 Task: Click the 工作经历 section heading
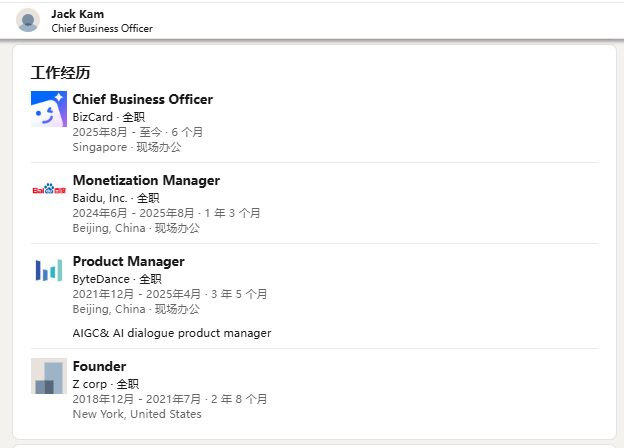coord(60,73)
